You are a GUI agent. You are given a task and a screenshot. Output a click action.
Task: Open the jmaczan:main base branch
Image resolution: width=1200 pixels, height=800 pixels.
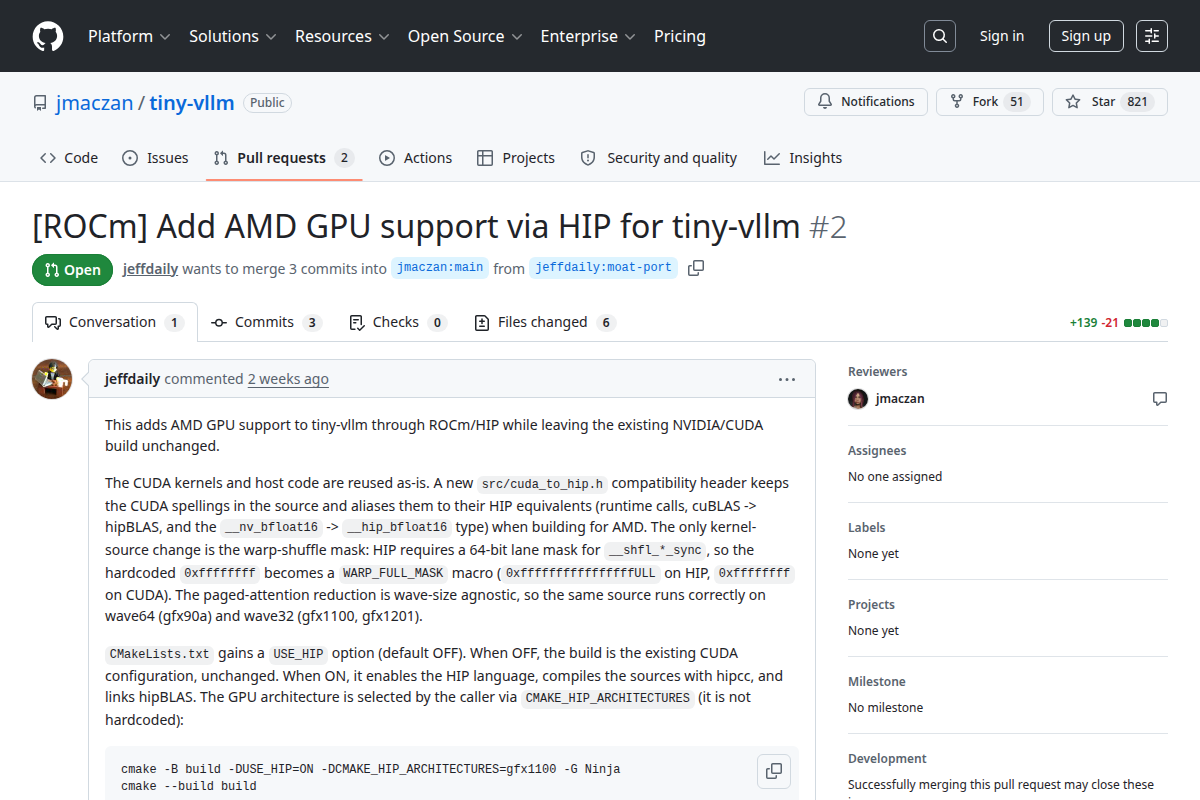click(x=440, y=268)
